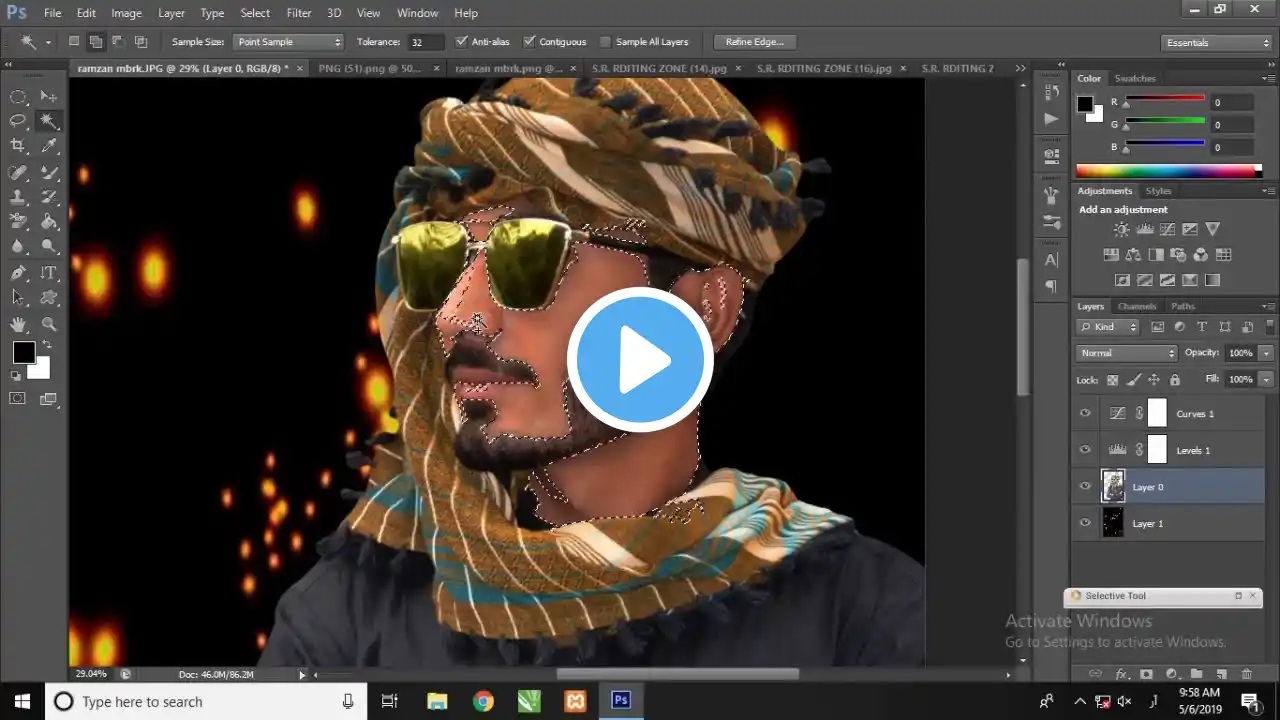The height and width of the screenshot is (720, 1280).
Task: Open the Sample Size dropdown
Action: pyautogui.click(x=288, y=42)
